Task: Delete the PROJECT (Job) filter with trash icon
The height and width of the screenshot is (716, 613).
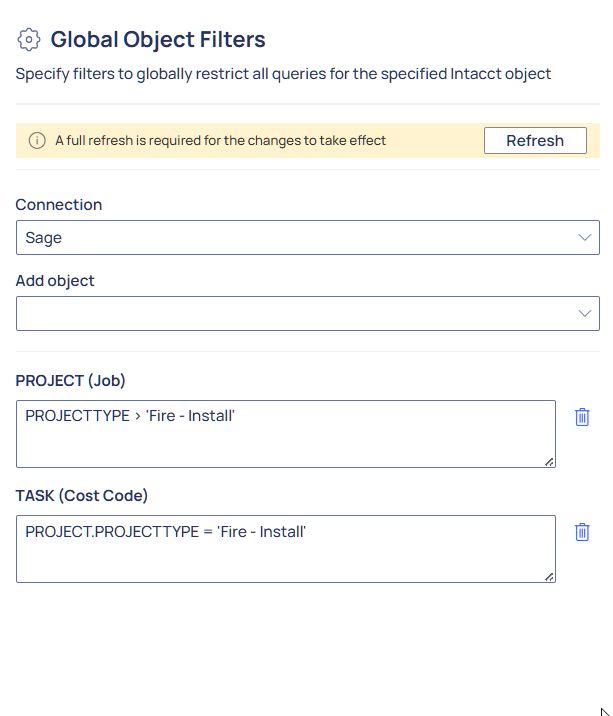Action: [582, 417]
